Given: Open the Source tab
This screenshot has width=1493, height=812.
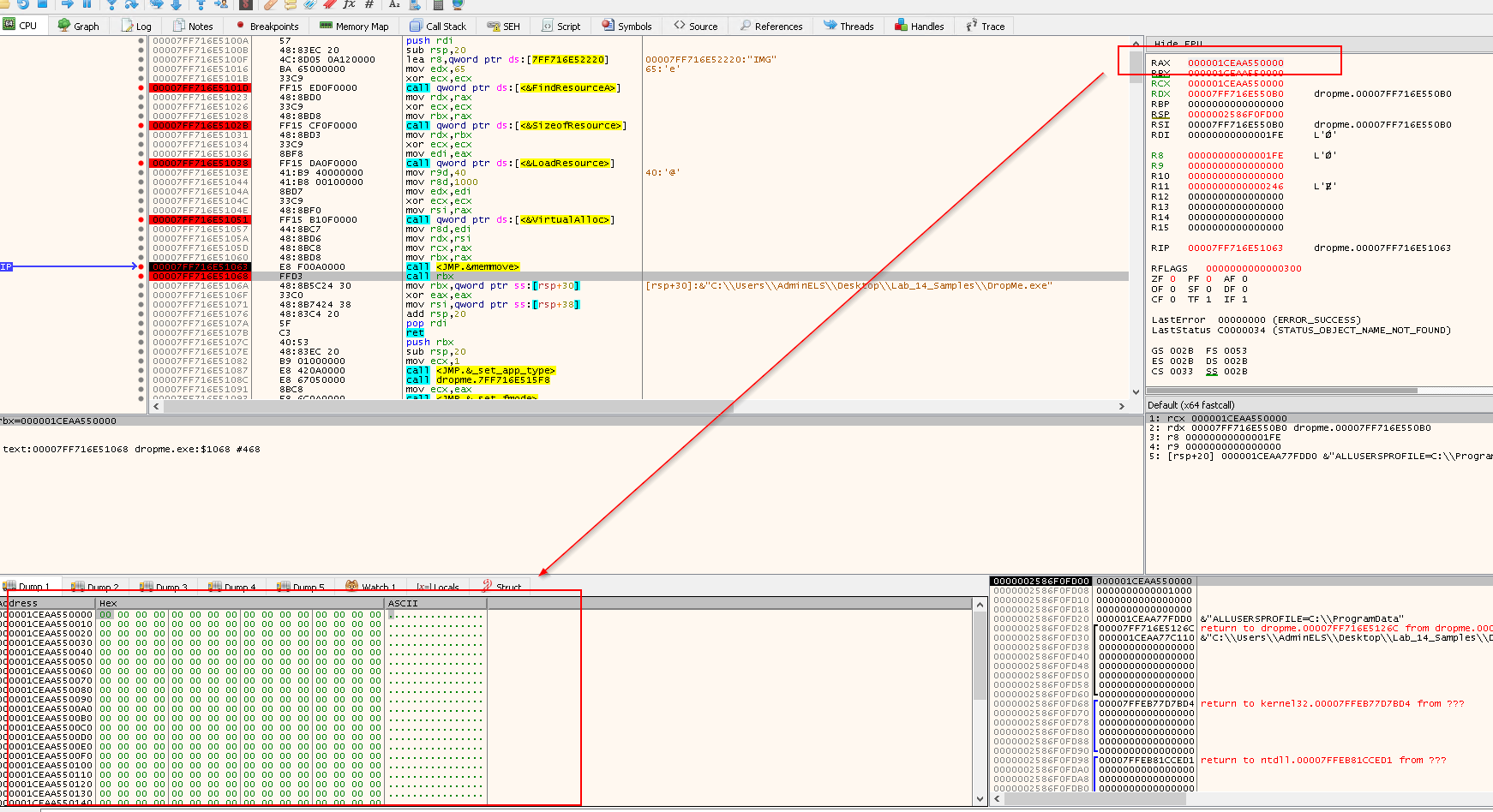Looking at the screenshot, I should tap(696, 26).
